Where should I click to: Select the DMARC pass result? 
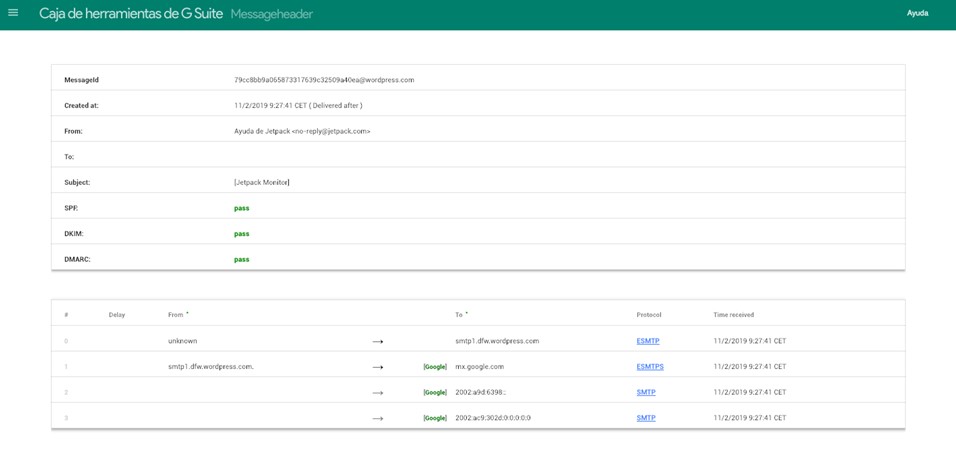tap(241, 259)
